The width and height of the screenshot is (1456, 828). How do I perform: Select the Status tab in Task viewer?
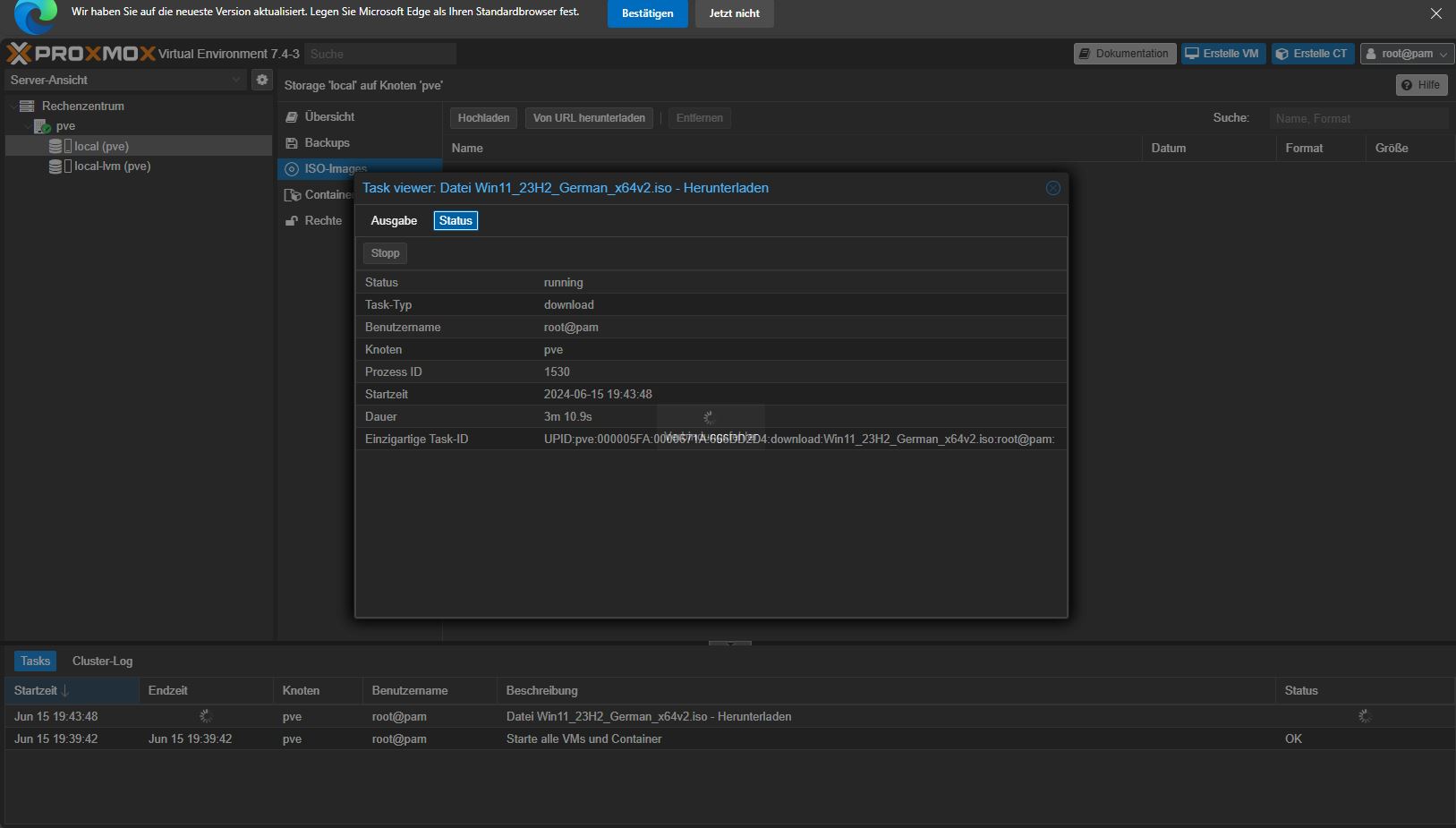456,221
